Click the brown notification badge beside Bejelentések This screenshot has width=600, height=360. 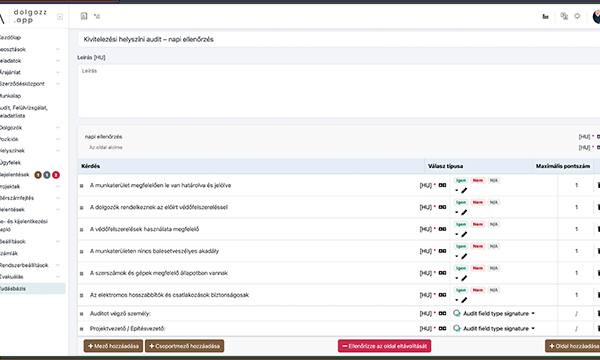coord(38,175)
